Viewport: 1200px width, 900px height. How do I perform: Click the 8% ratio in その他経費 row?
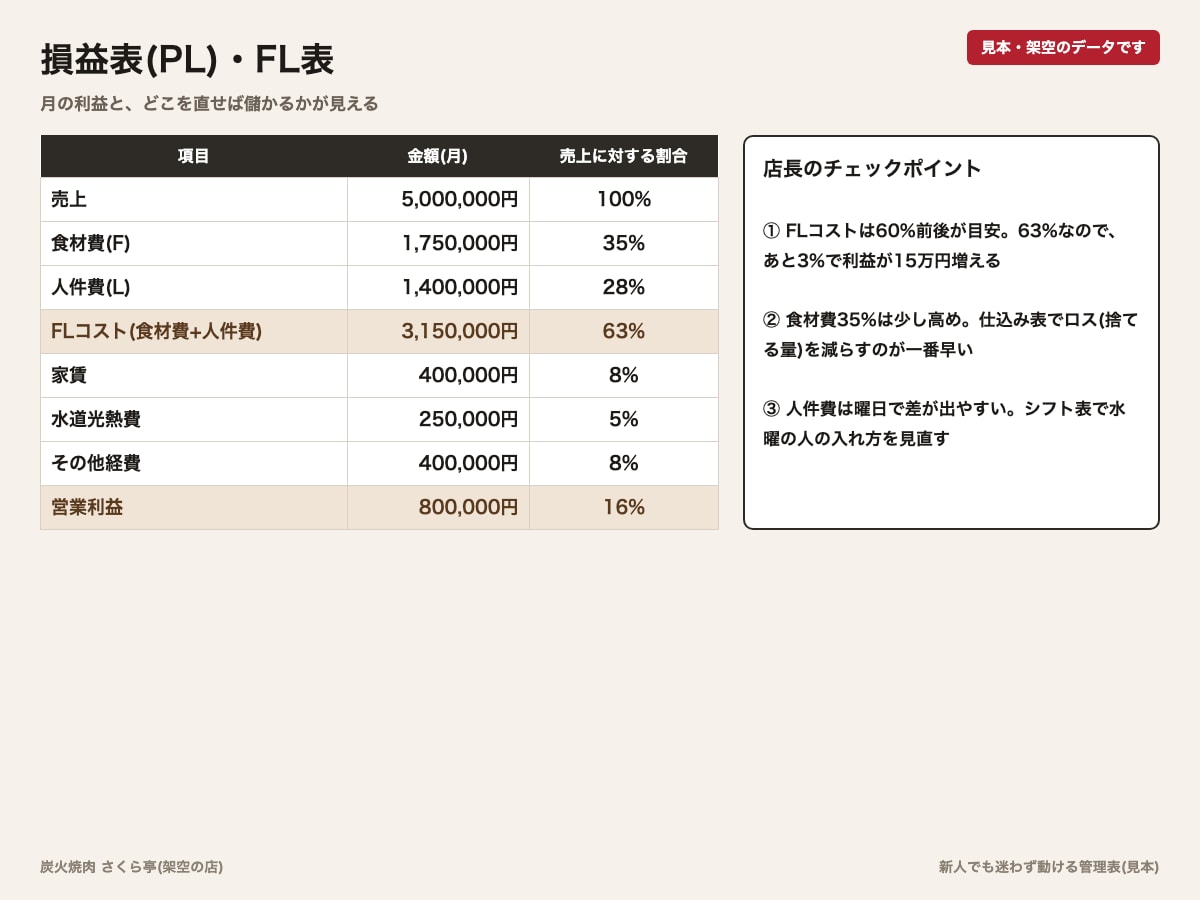pyautogui.click(x=623, y=463)
